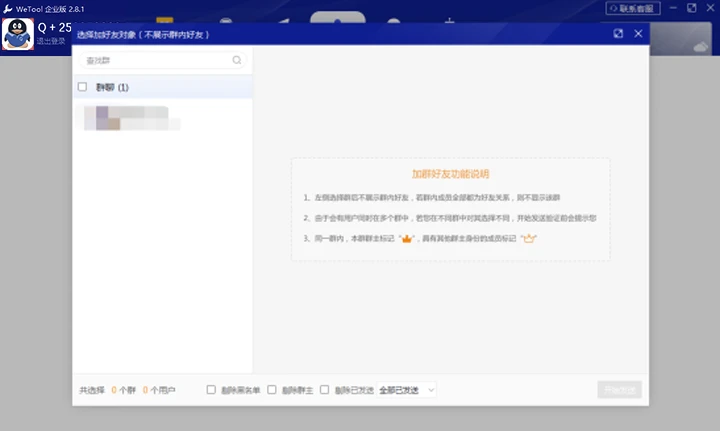
Task: Enable the 剔除已发送 checkbox
Action: pyautogui.click(x=325, y=390)
